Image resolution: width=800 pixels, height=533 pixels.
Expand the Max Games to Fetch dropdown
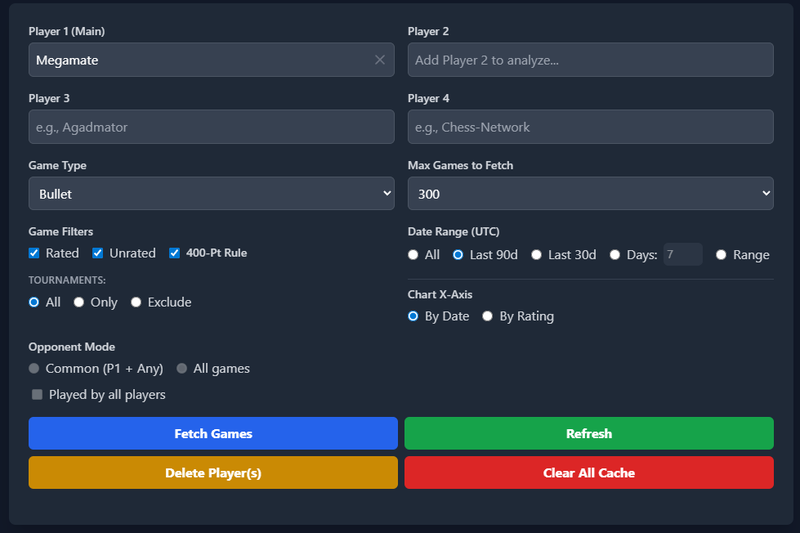click(590, 193)
